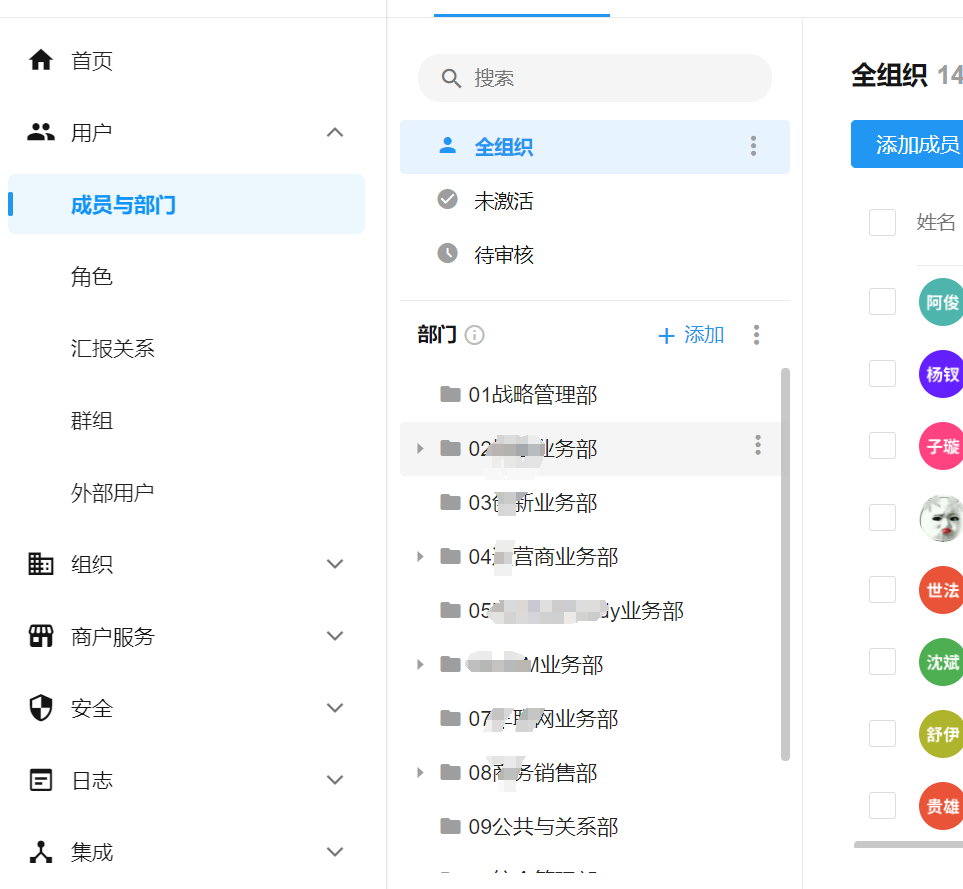Click the clock icon for 待审核

tap(448, 254)
